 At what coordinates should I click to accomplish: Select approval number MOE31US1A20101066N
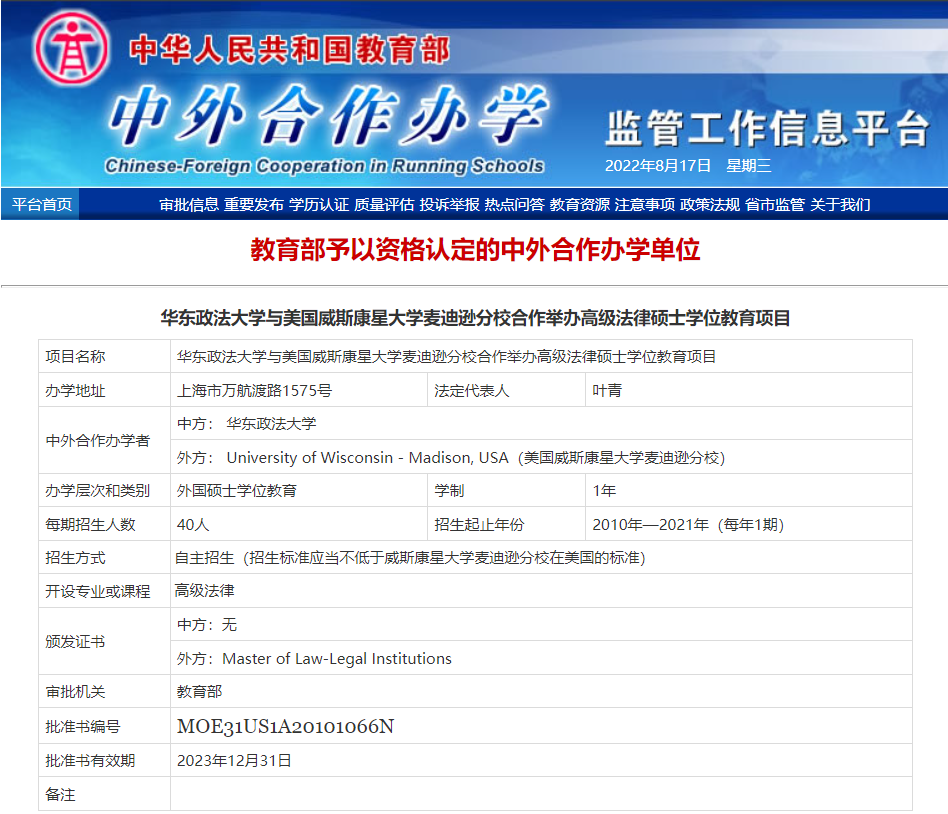(285, 726)
